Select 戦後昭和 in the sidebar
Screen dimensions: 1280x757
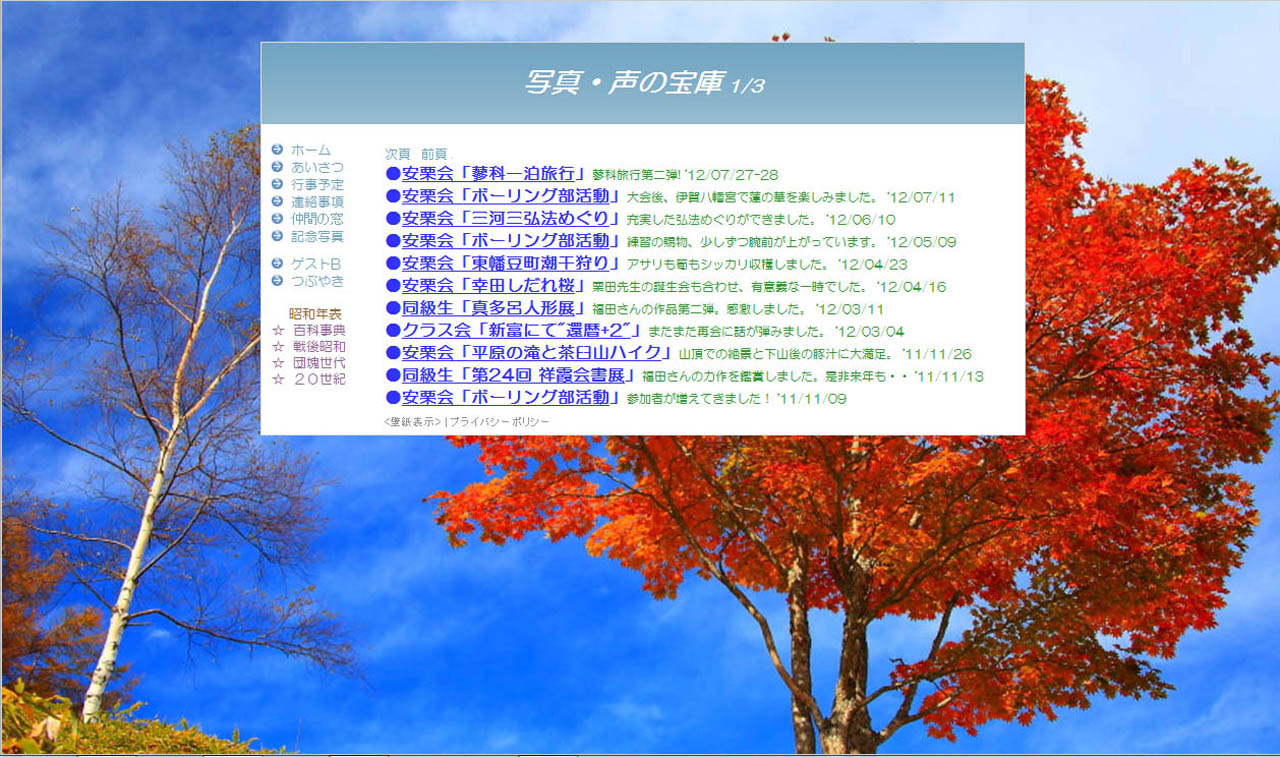coord(319,347)
